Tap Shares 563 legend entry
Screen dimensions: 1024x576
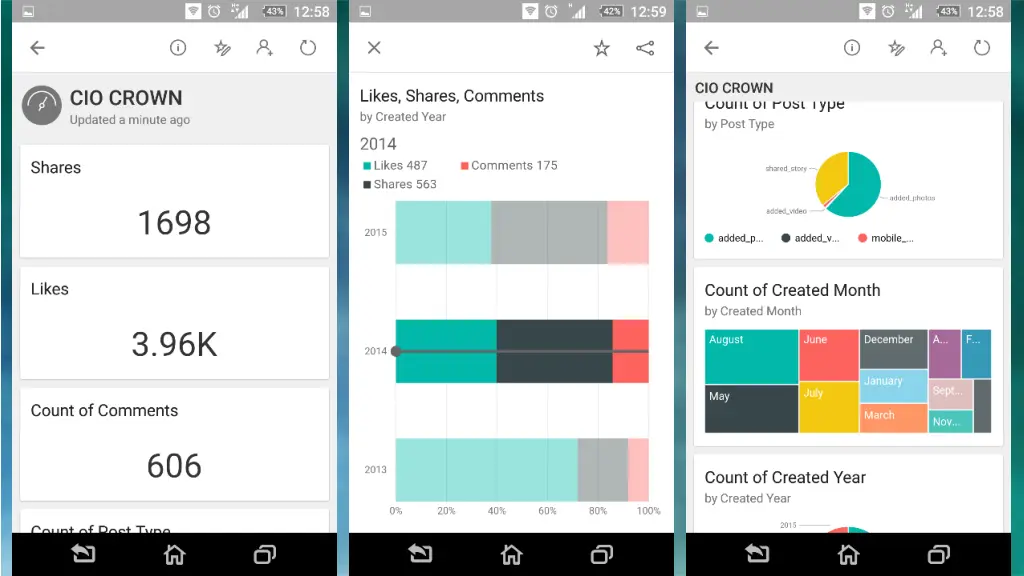click(x=400, y=185)
